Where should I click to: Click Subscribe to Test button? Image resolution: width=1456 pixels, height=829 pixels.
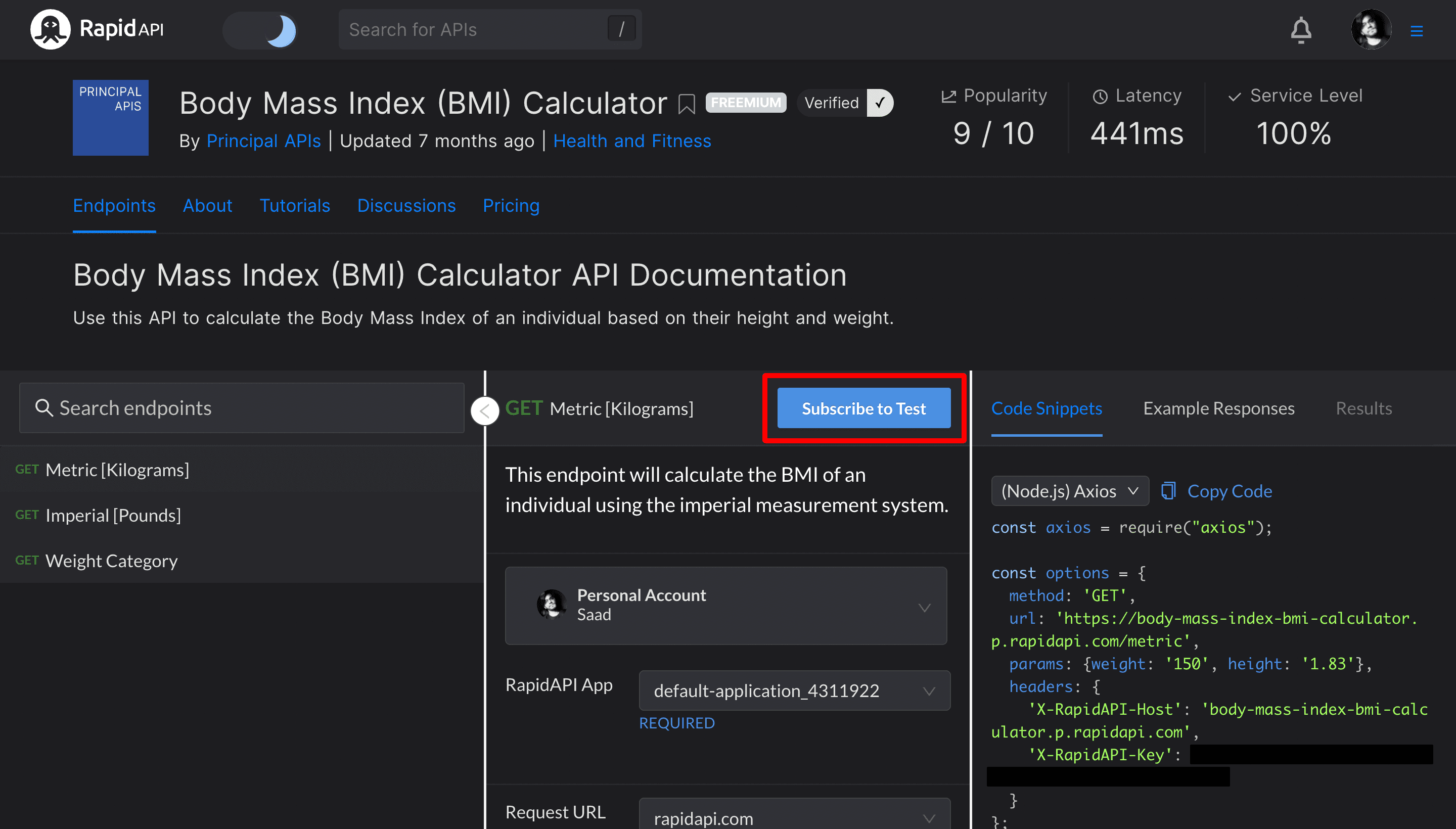(x=864, y=408)
